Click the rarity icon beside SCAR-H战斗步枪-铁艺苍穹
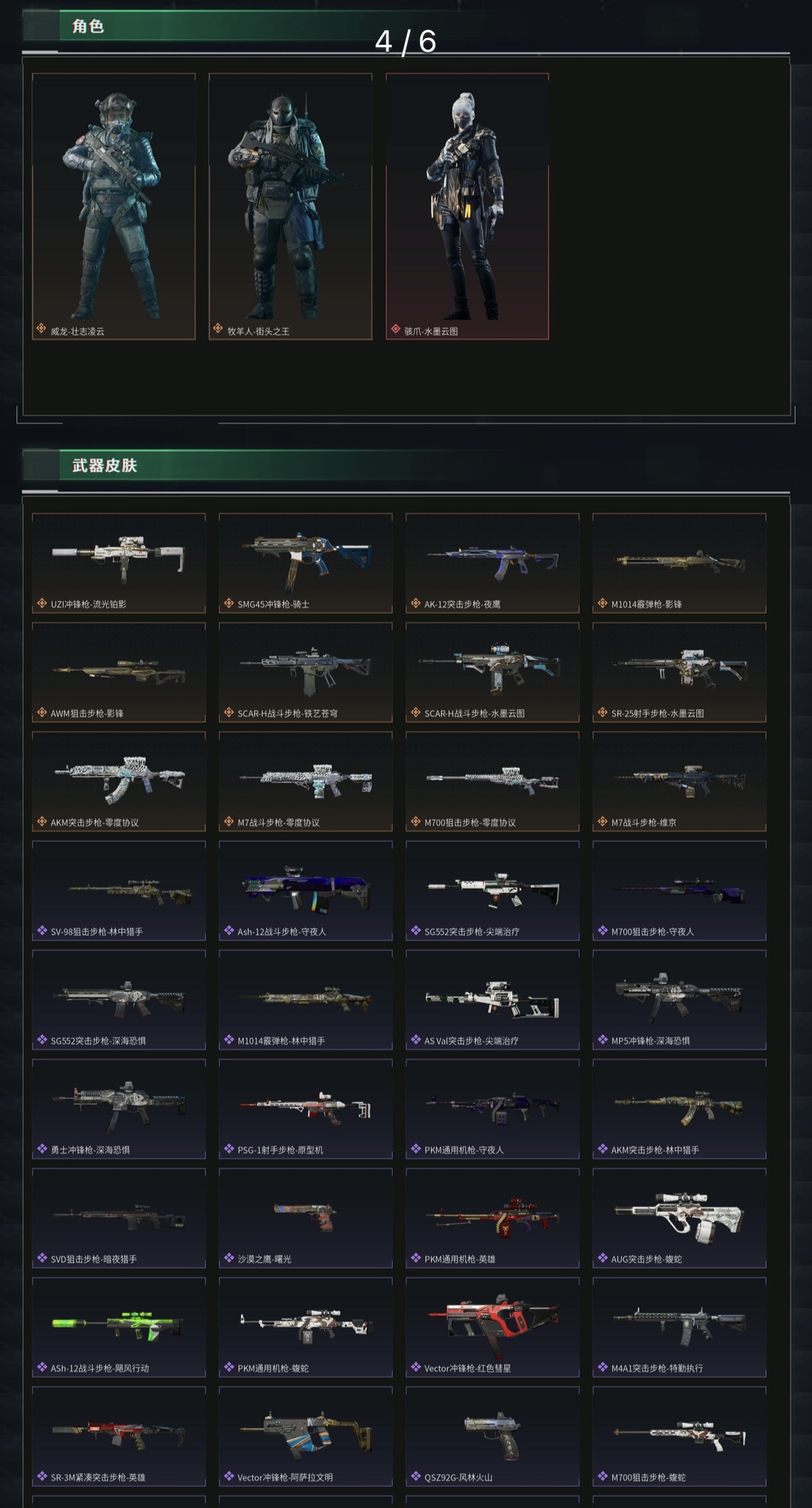812x1508 pixels. pos(229,712)
